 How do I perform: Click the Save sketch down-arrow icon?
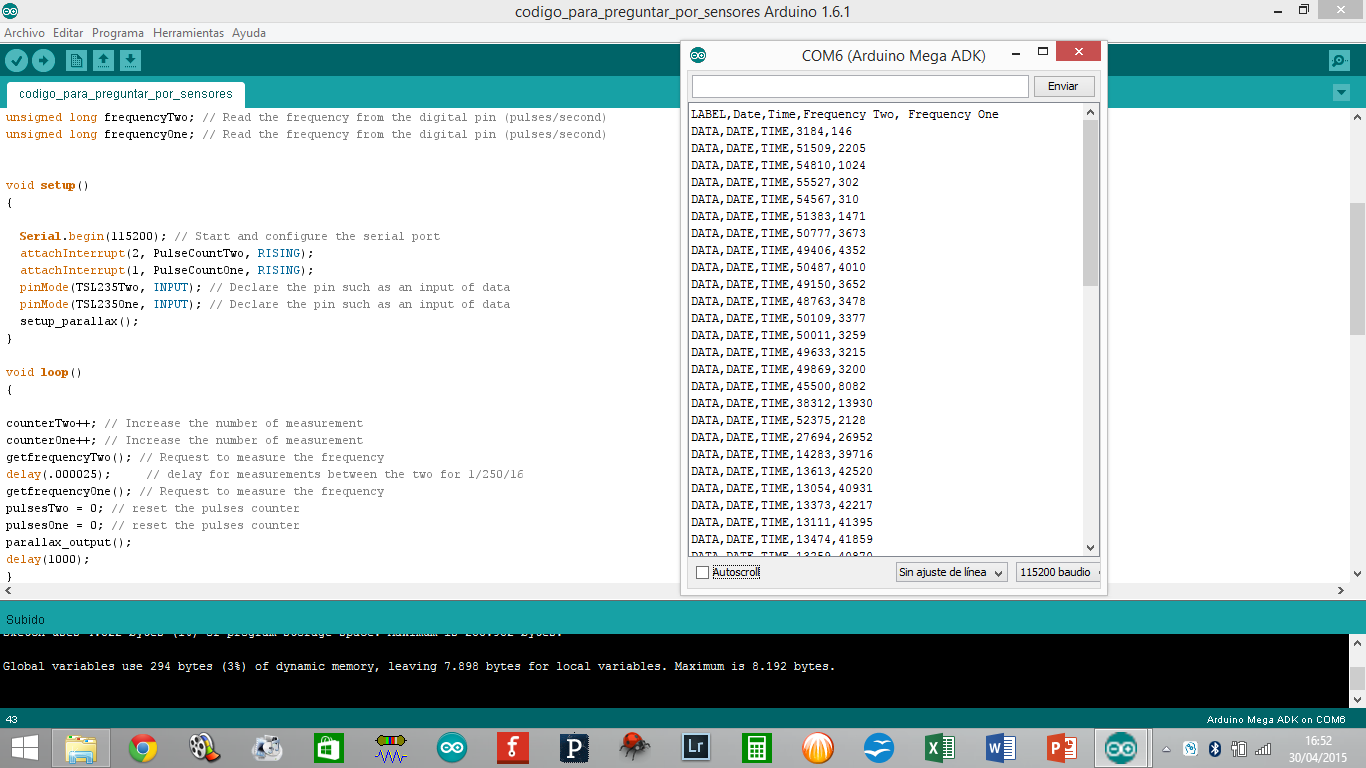point(130,61)
